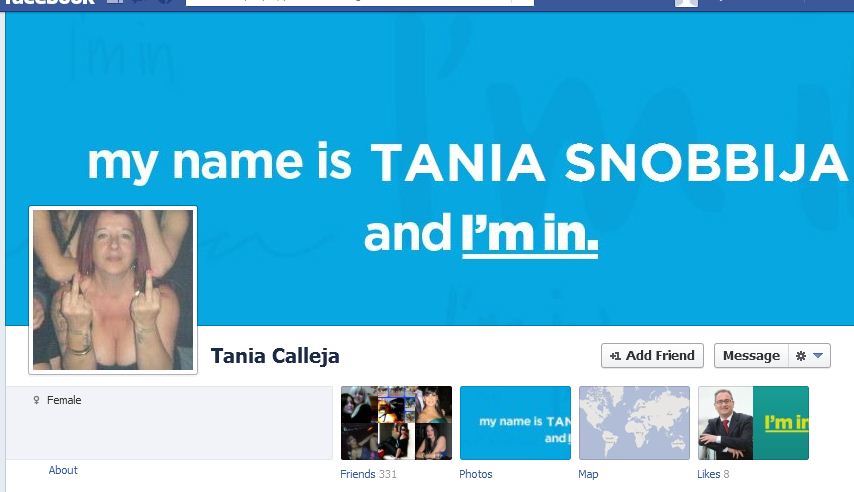This screenshot has width=854, height=492.
Task: Open the Likes thumbnail with suited man
Action: [753, 423]
